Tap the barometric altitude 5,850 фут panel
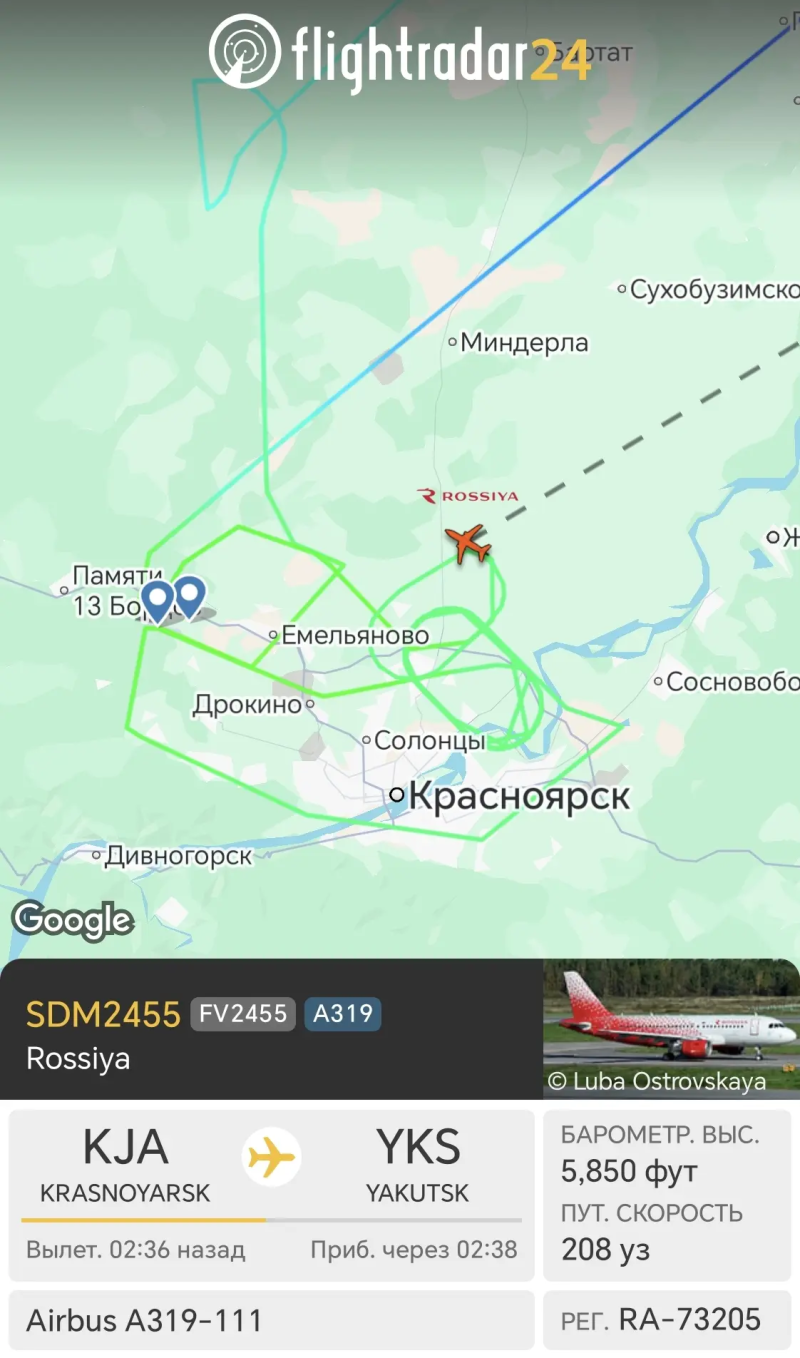The image size is (800, 1358). tap(667, 1153)
